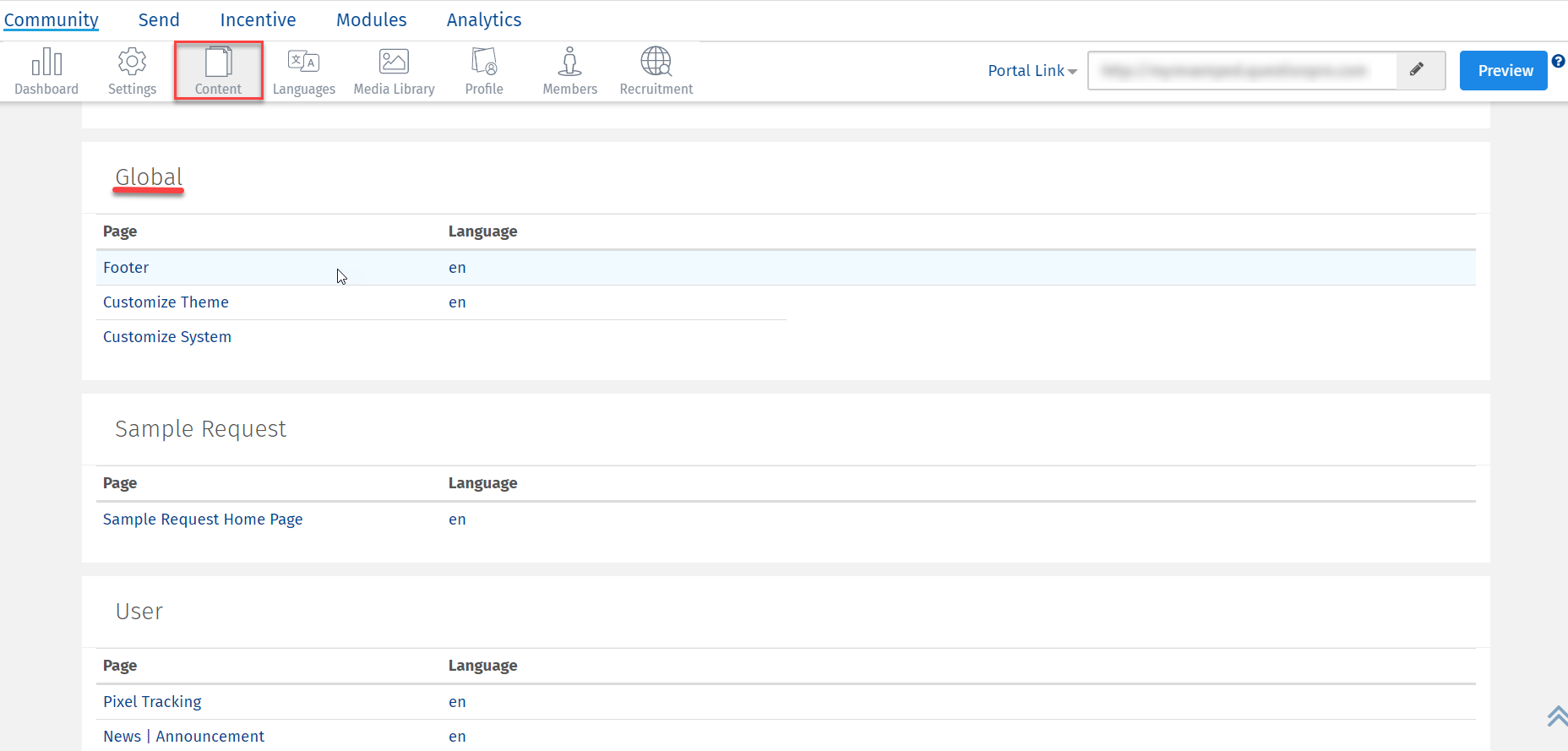Switch to the Send tab

[x=159, y=19]
